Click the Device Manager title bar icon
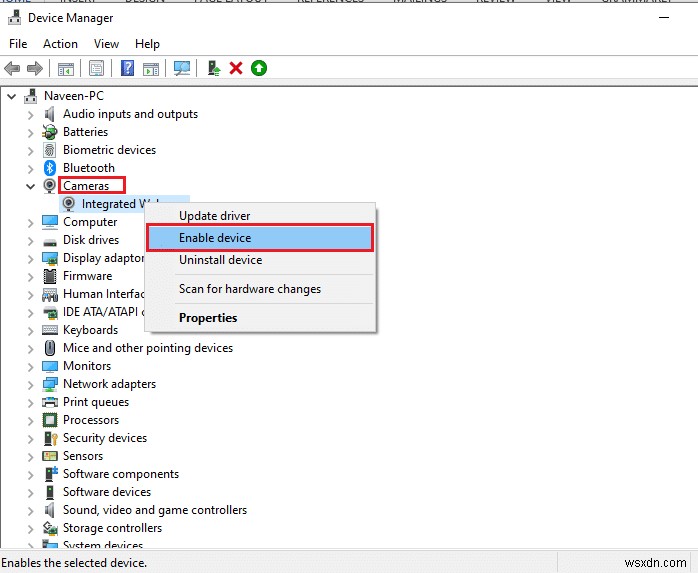Screen dimensions: 698x573 point(15,18)
